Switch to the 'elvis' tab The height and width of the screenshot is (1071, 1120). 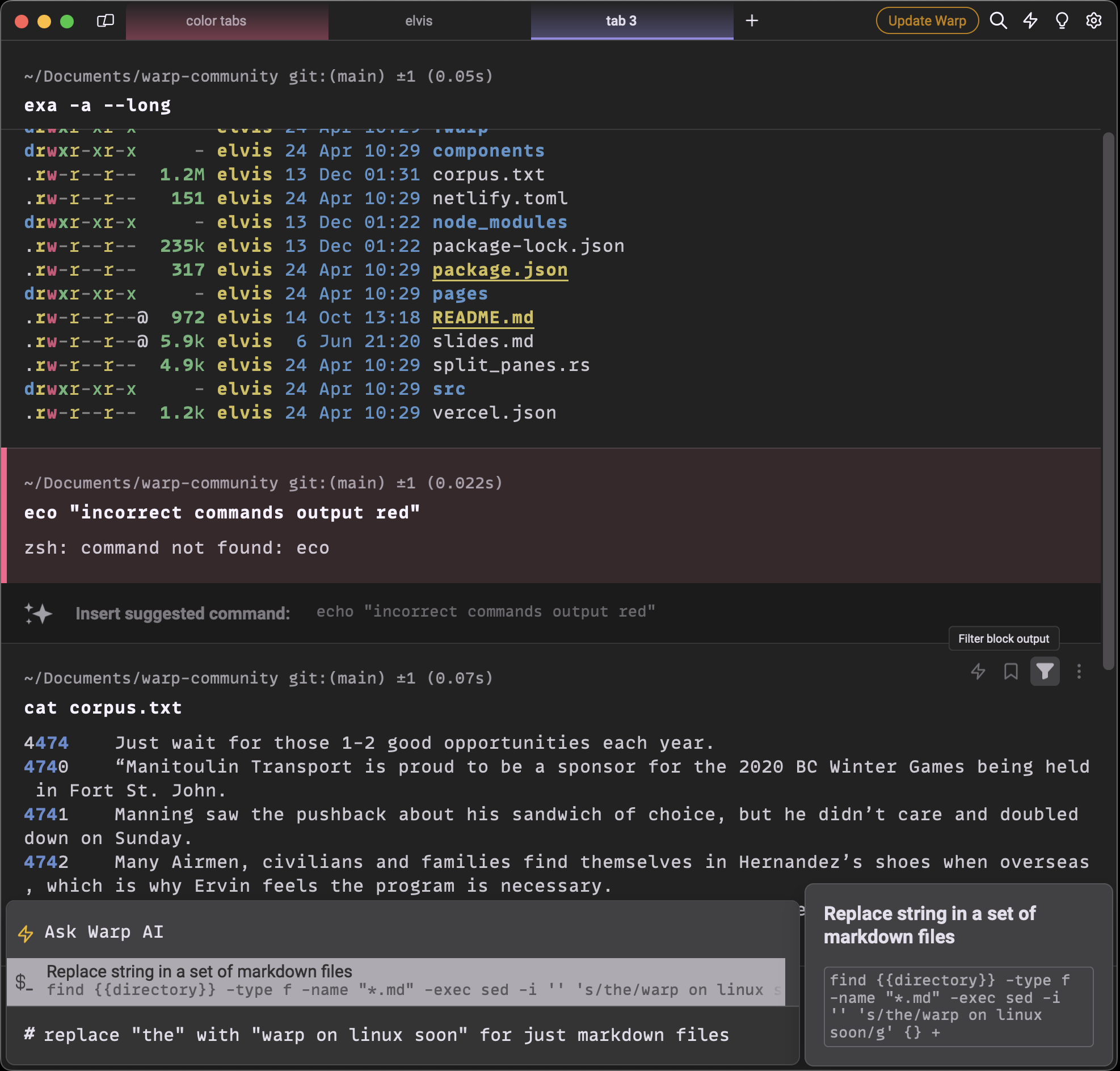(417, 21)
